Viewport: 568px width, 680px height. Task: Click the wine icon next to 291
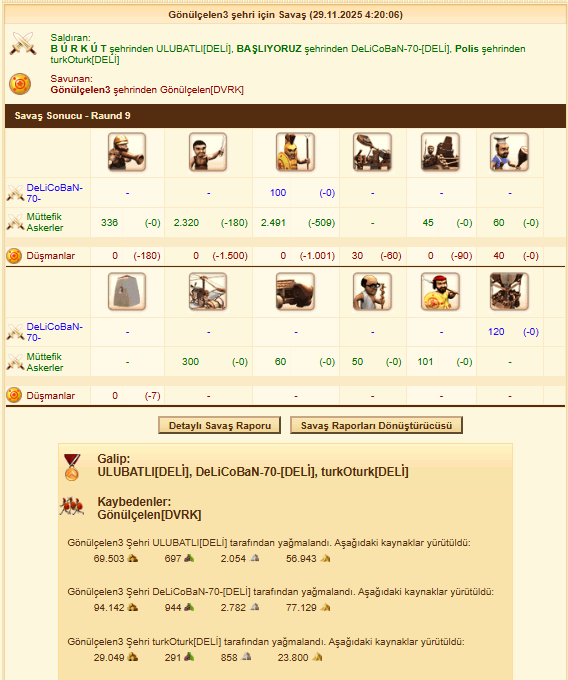[189, 657]
